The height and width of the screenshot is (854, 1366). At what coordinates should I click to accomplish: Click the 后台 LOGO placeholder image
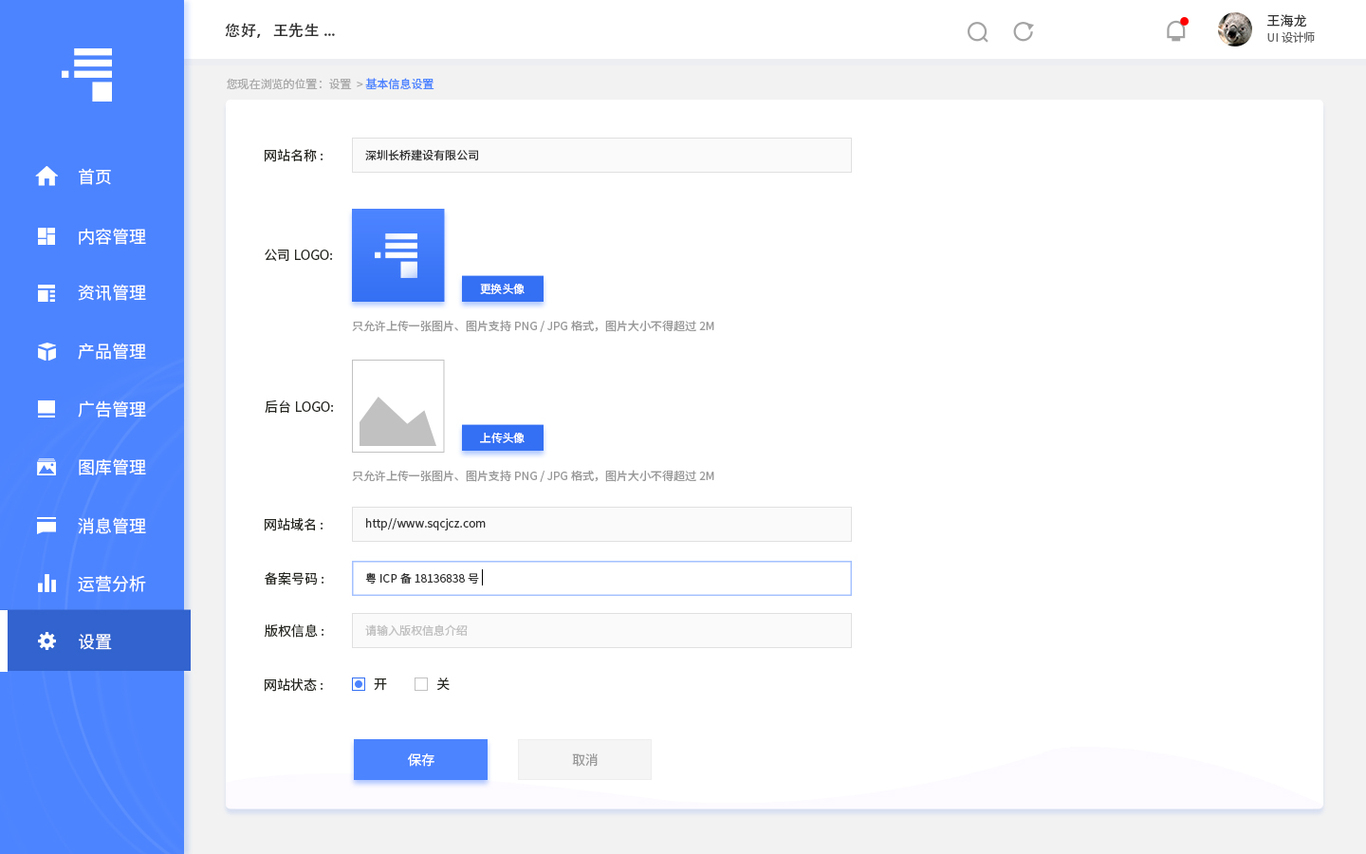(x=398, y=406)
